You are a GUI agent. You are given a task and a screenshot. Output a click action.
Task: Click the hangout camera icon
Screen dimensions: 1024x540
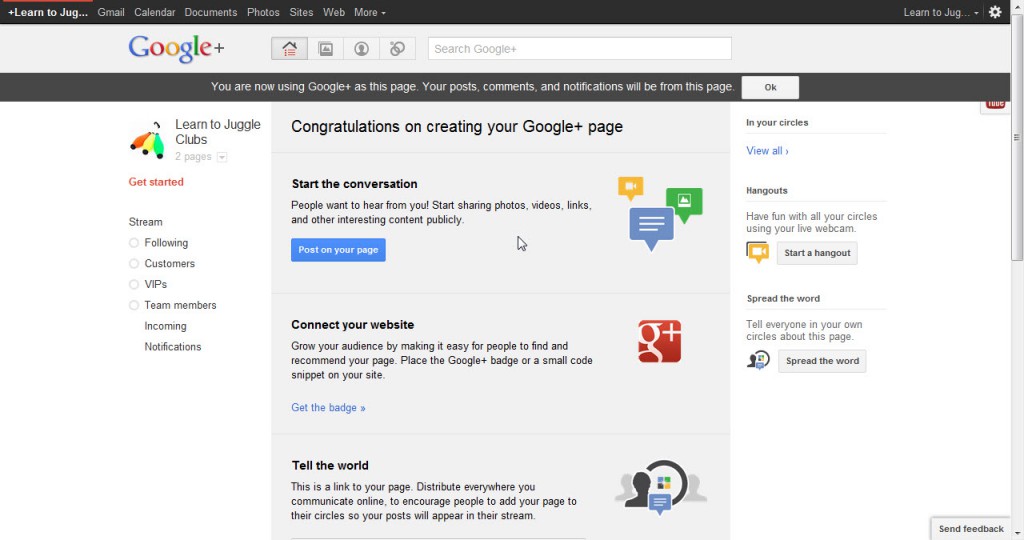(x=758, y=252)
